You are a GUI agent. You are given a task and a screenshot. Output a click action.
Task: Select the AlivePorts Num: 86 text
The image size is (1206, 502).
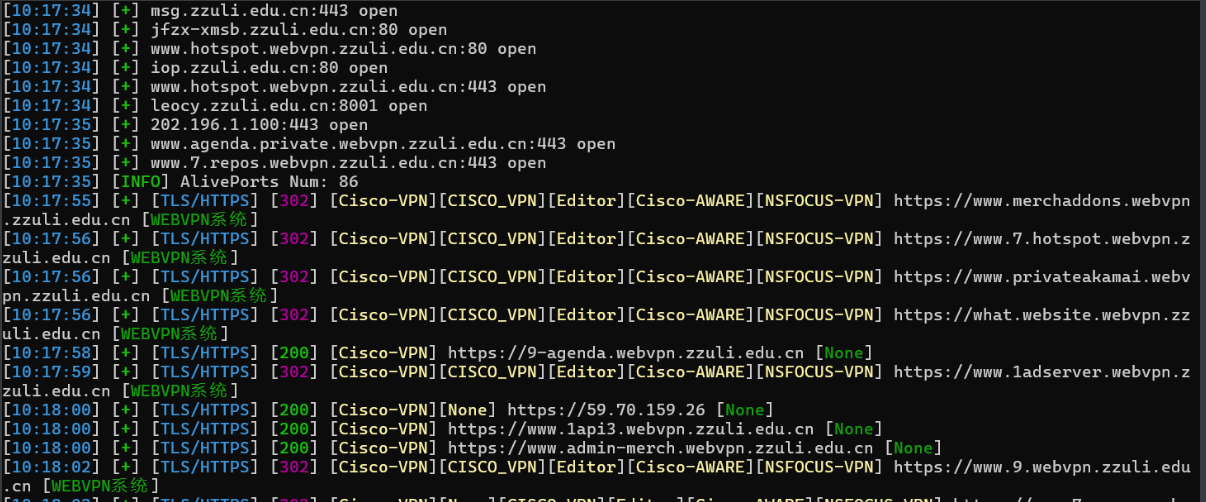[x=269, y=182]
